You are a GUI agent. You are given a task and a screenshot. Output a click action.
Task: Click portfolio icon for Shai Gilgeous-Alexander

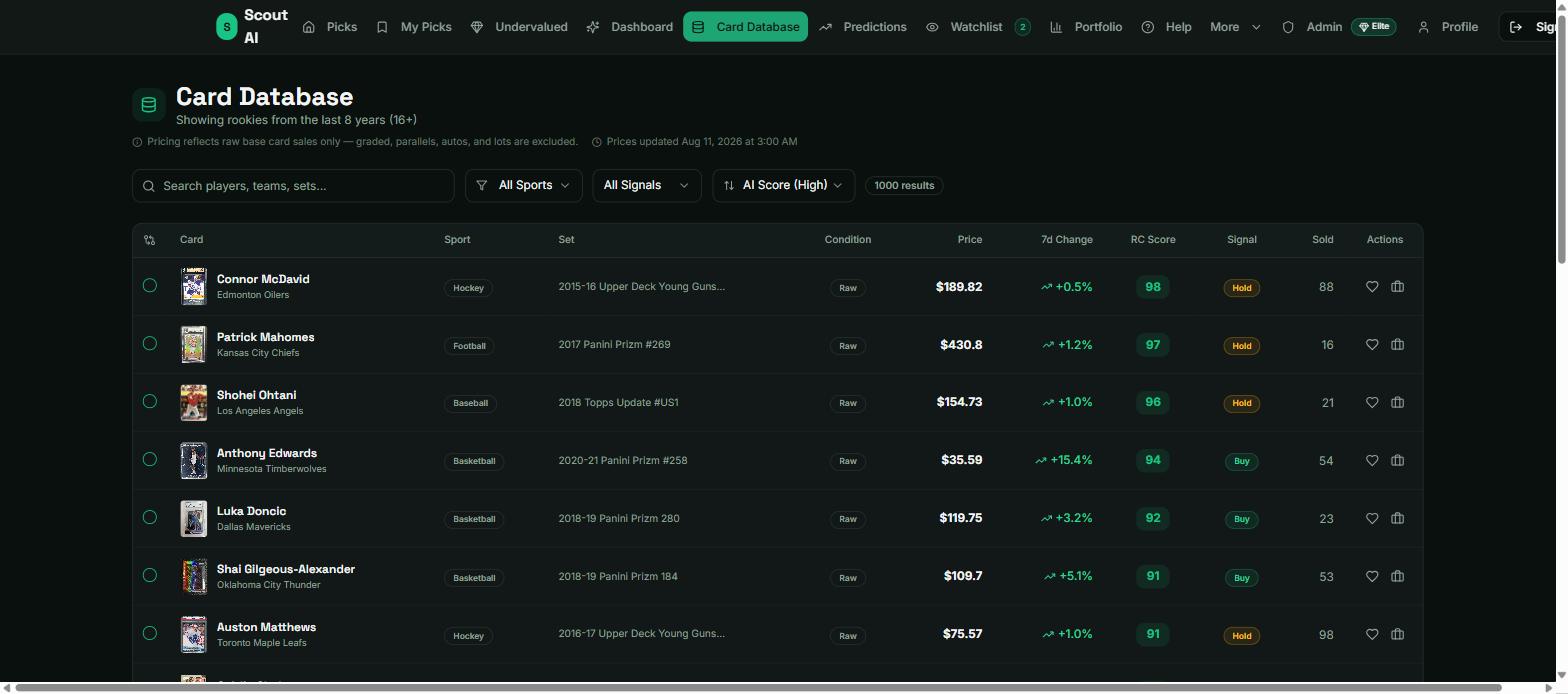click(x=1398, y=577)
